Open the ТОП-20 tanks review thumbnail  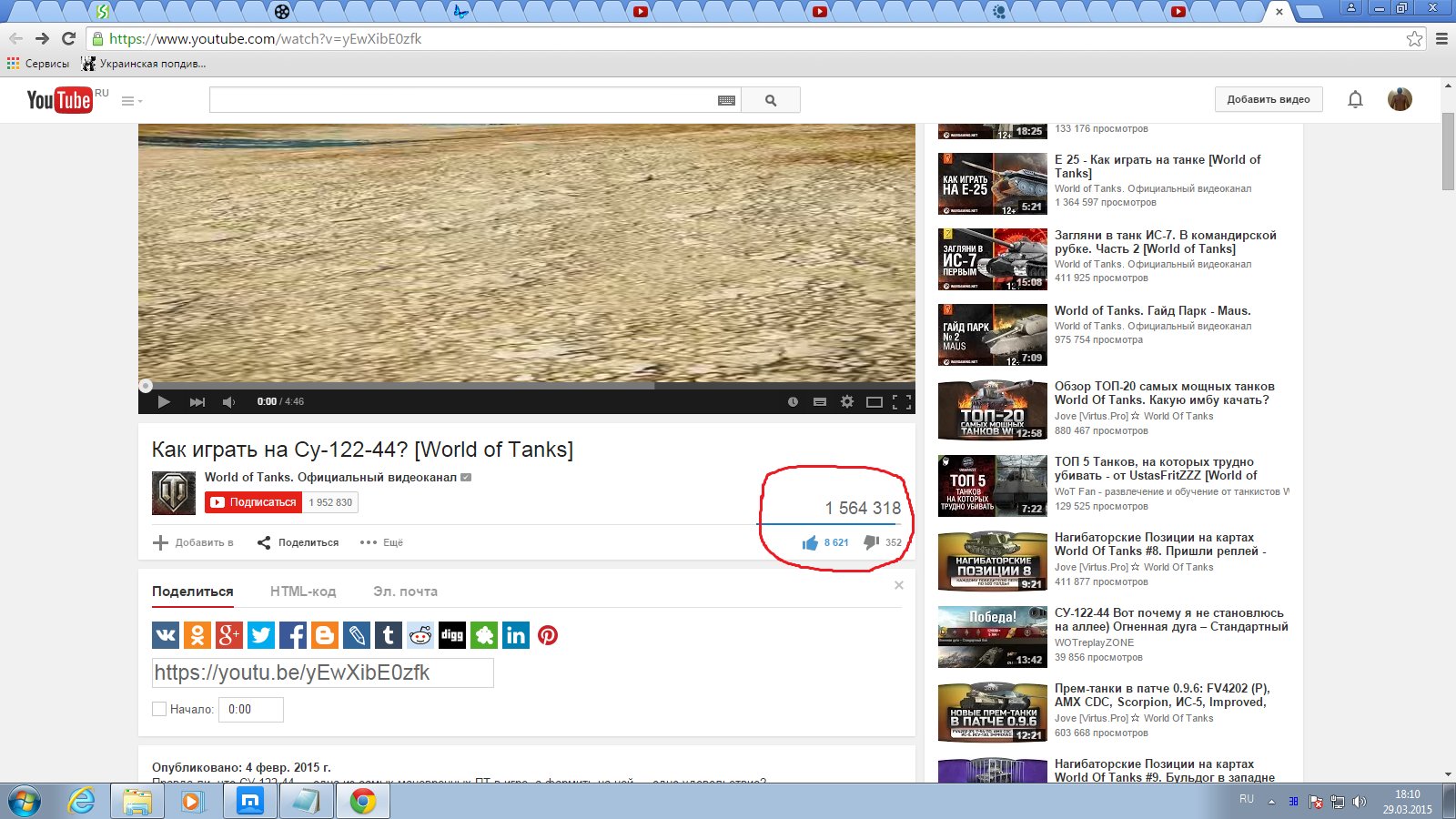[993, 410]
